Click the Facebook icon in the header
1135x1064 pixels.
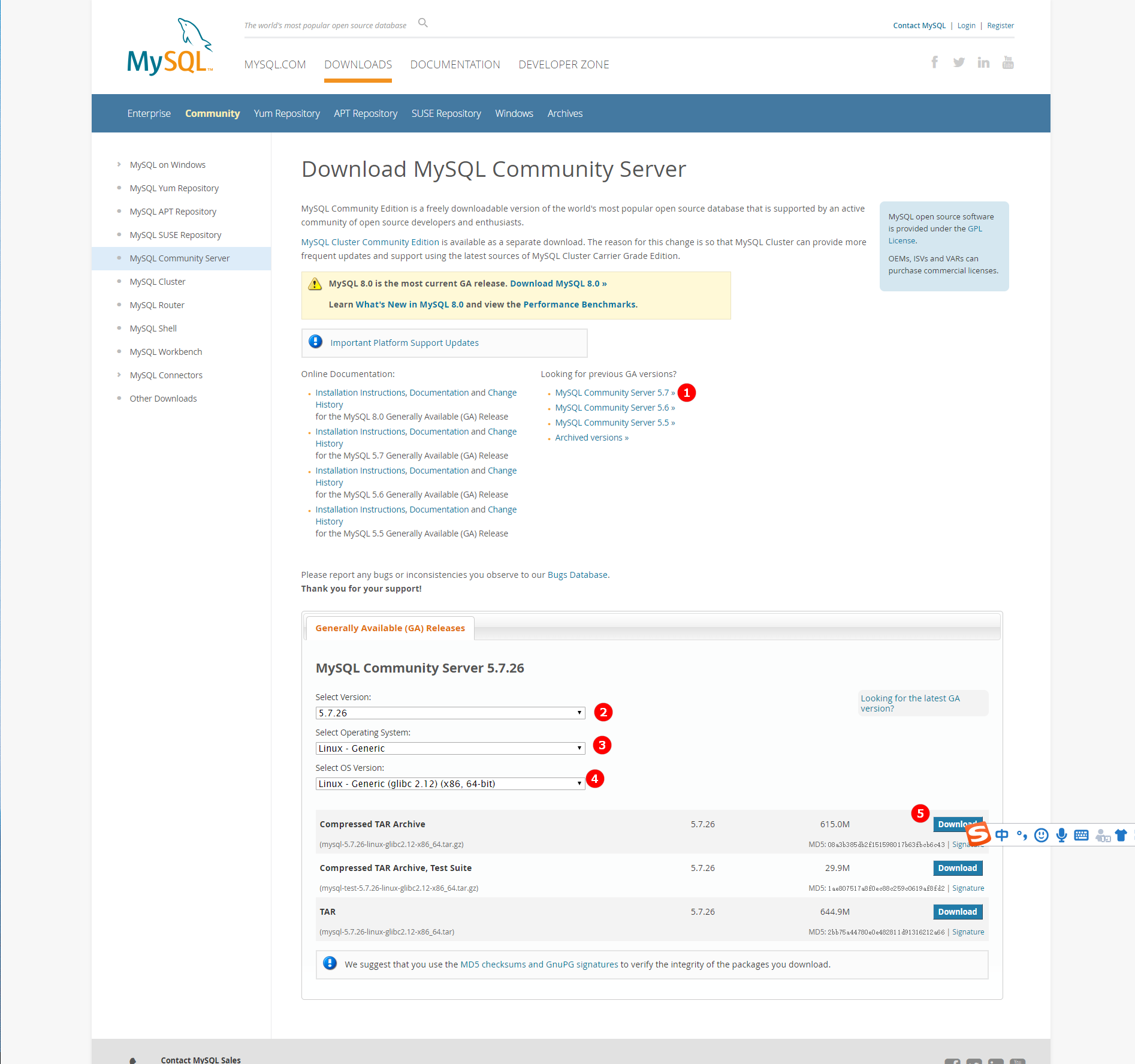tap(934, 62)
